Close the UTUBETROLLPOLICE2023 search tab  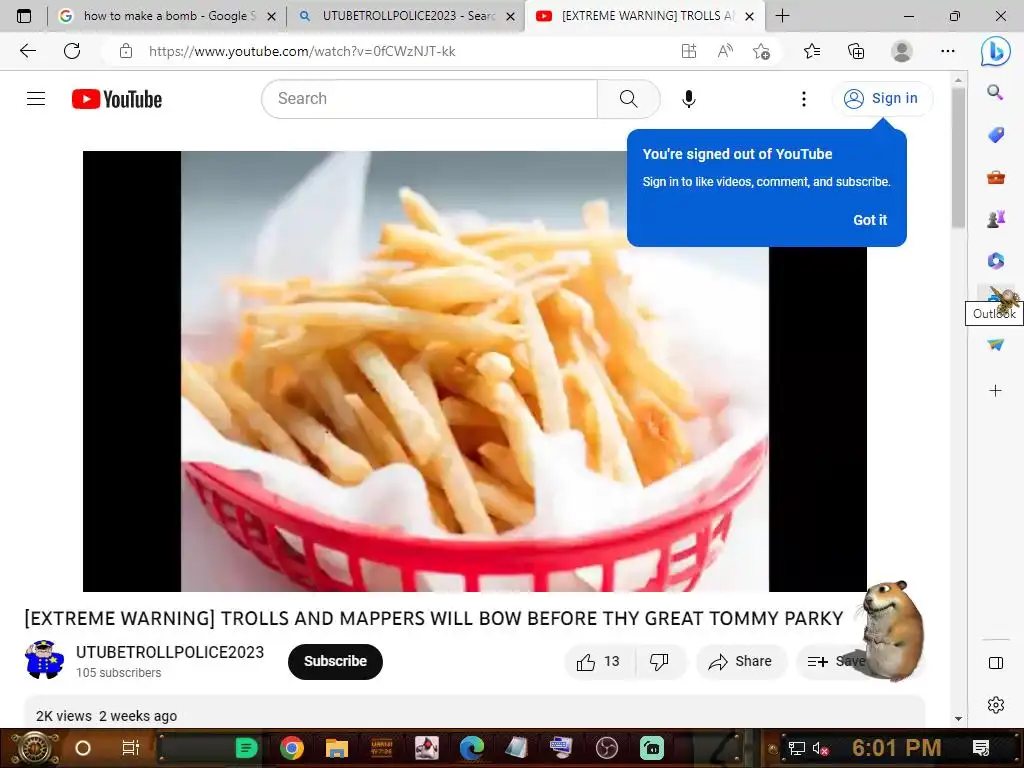511,16
